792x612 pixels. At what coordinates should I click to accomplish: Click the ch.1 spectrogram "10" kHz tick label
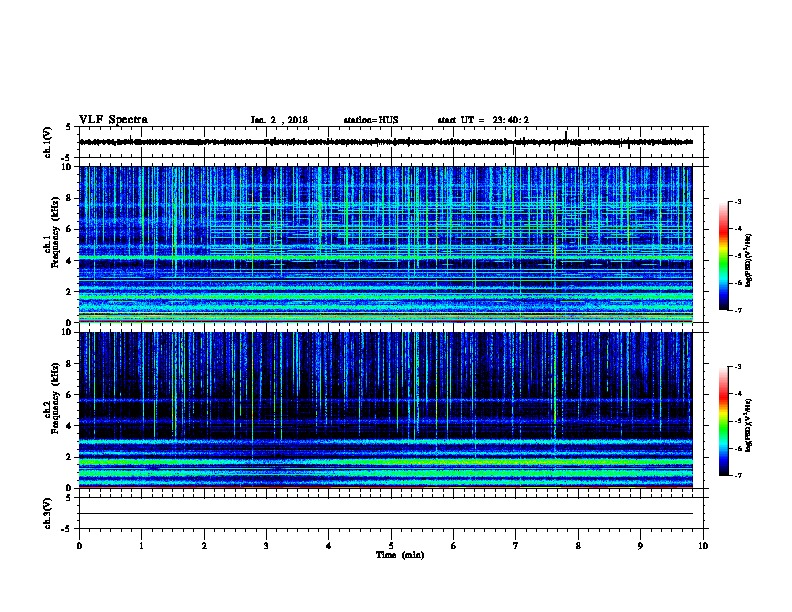[67, 167]
